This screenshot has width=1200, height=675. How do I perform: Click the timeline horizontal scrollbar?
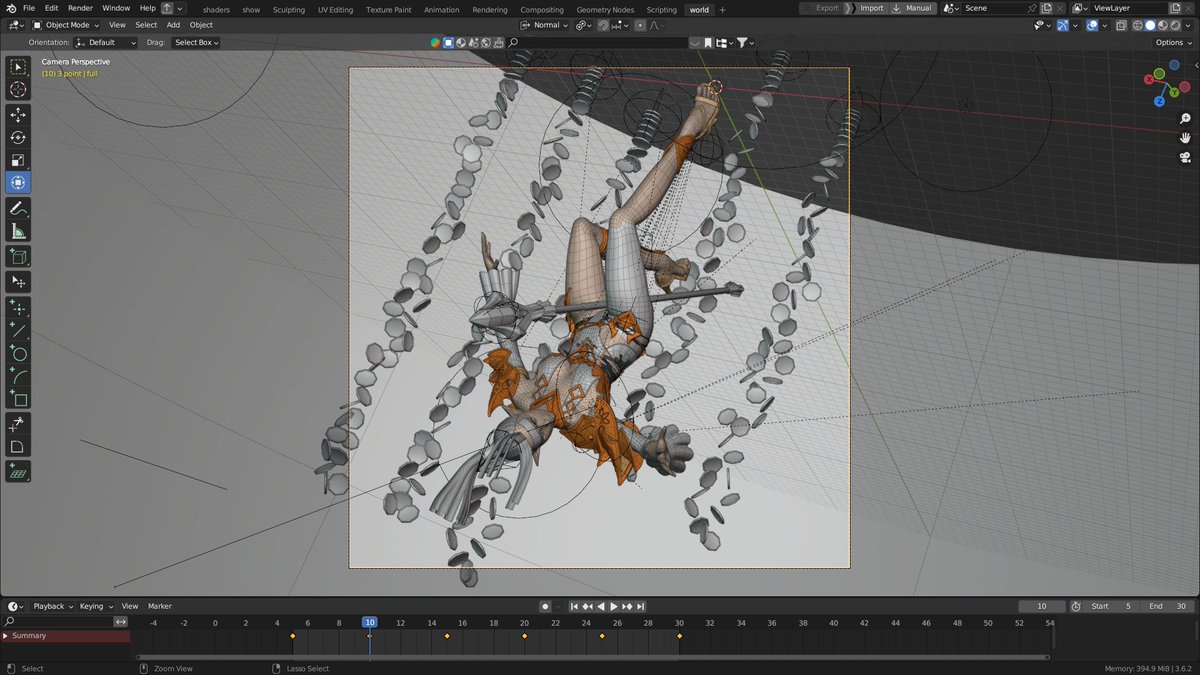[592, 657]
